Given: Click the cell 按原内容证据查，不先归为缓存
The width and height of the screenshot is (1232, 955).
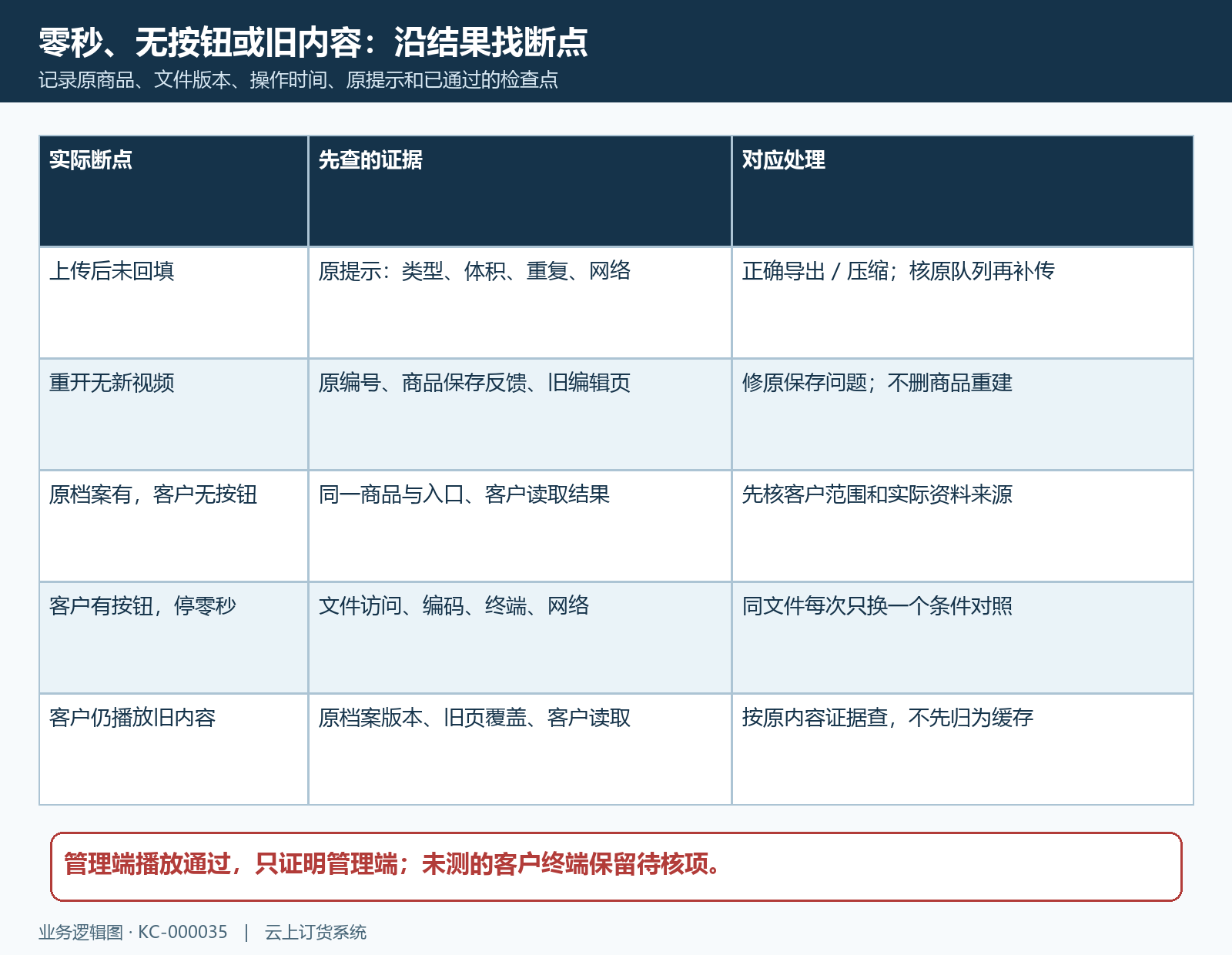Looking at the screenshot, I should (962, 749).
